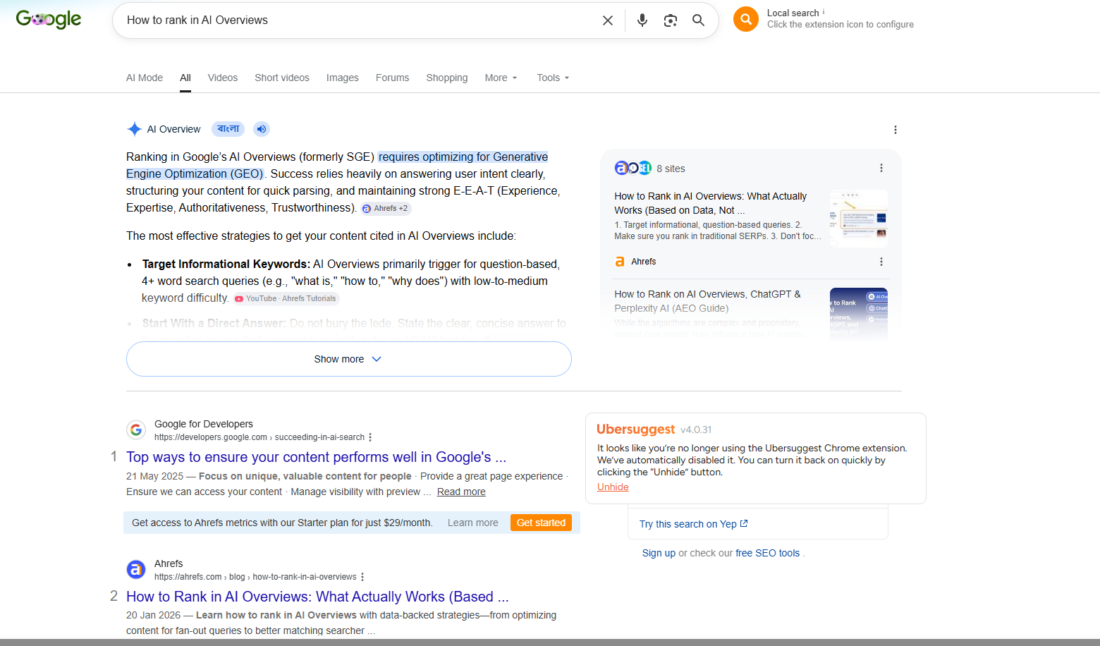The image size is (1100, 646).
Task: Open AI Overview three-dot options menu
Action: (x=895, y=130)
